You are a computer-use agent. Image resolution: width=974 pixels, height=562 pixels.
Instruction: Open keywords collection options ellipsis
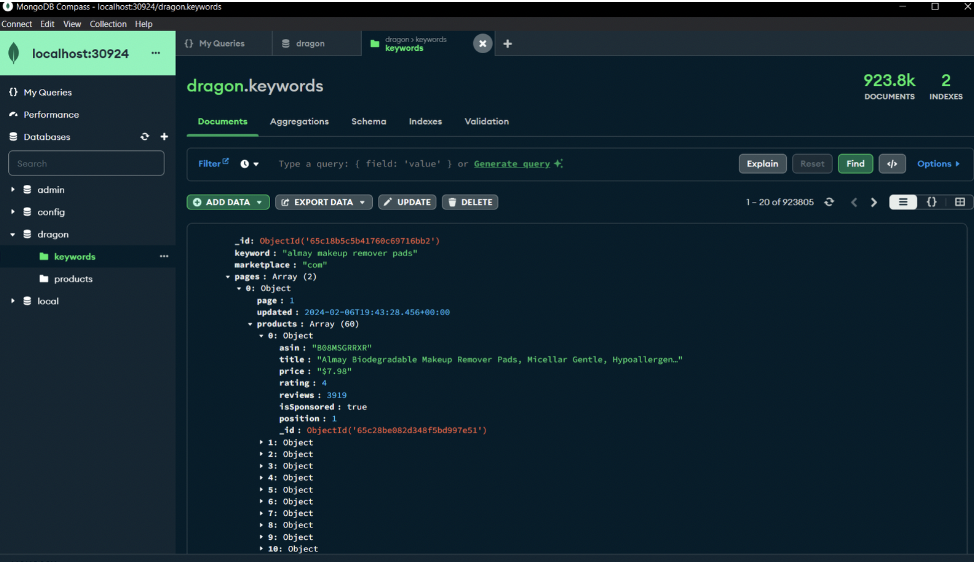click(x=164, y=256)
